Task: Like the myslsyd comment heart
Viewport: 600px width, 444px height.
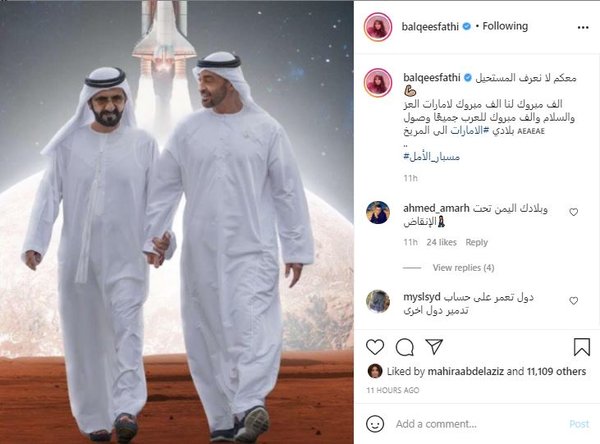Action: tap(573, 300)
